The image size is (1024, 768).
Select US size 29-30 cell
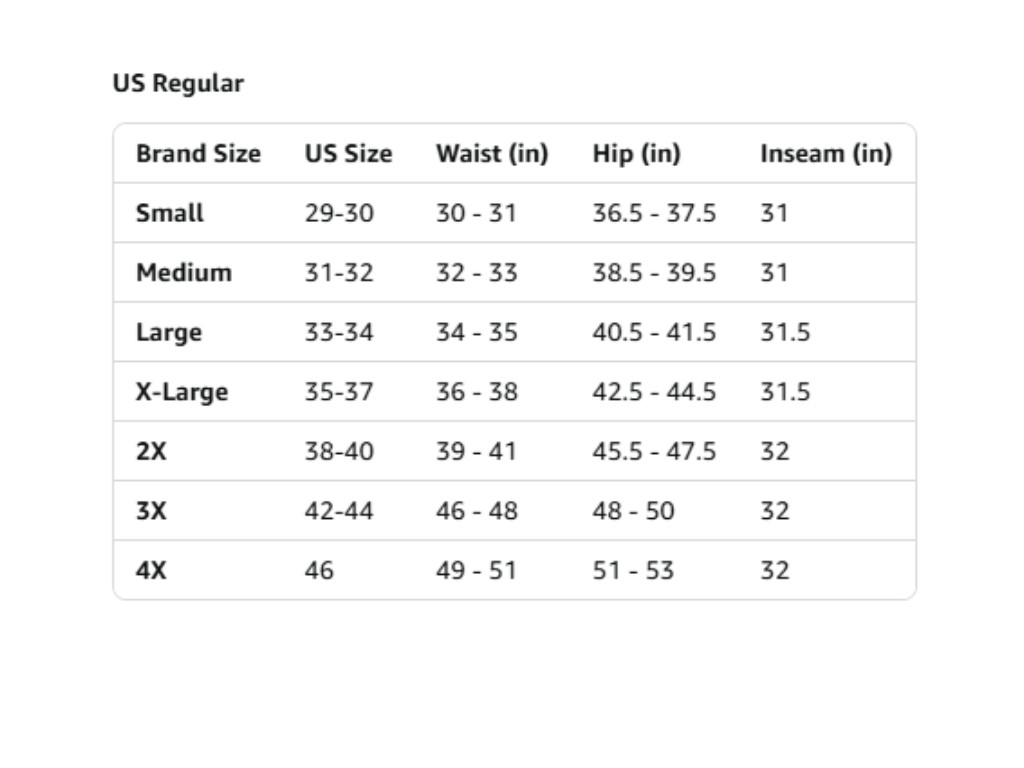coord(339,213)
